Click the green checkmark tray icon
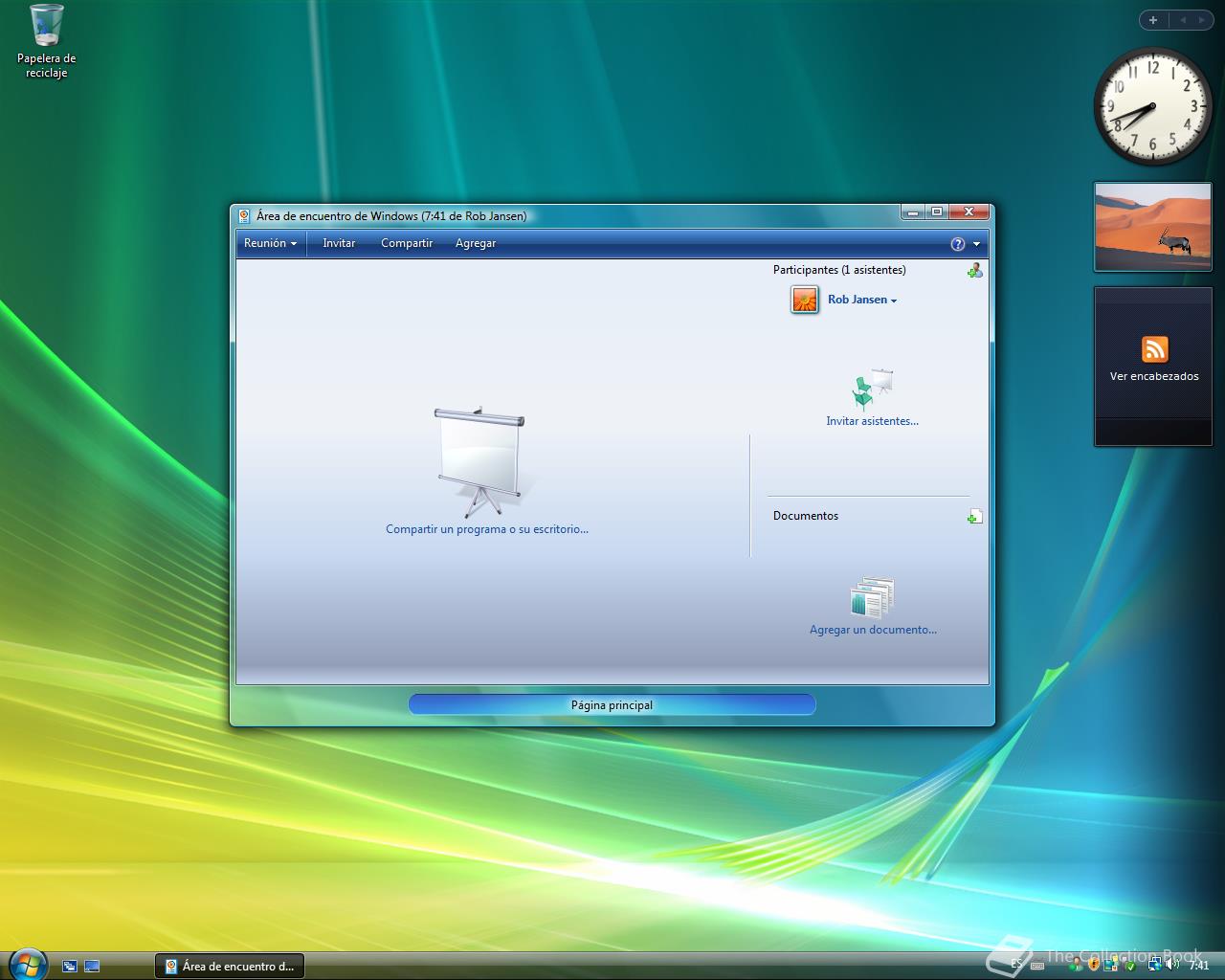 click(1130, 966)
